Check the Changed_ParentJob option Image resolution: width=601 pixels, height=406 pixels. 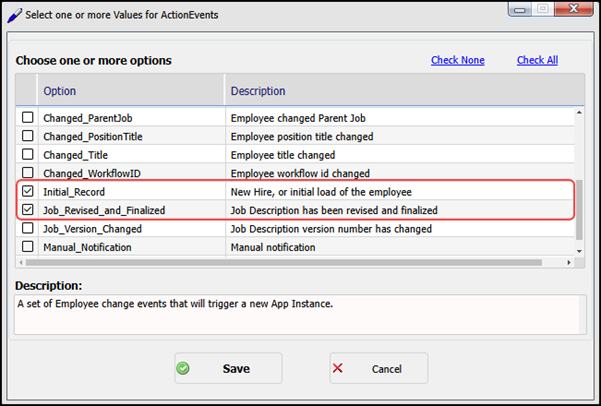click(x=28, y=118)
